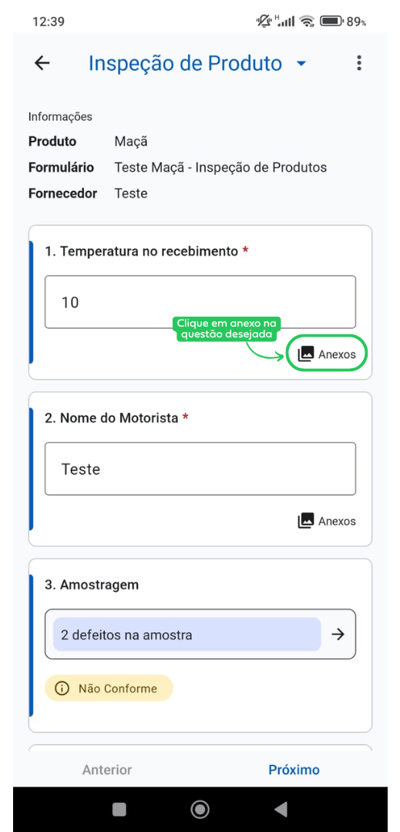Click the Inspeção de Produto title text
Screen dimensions: 400x832
coord(185,63)
